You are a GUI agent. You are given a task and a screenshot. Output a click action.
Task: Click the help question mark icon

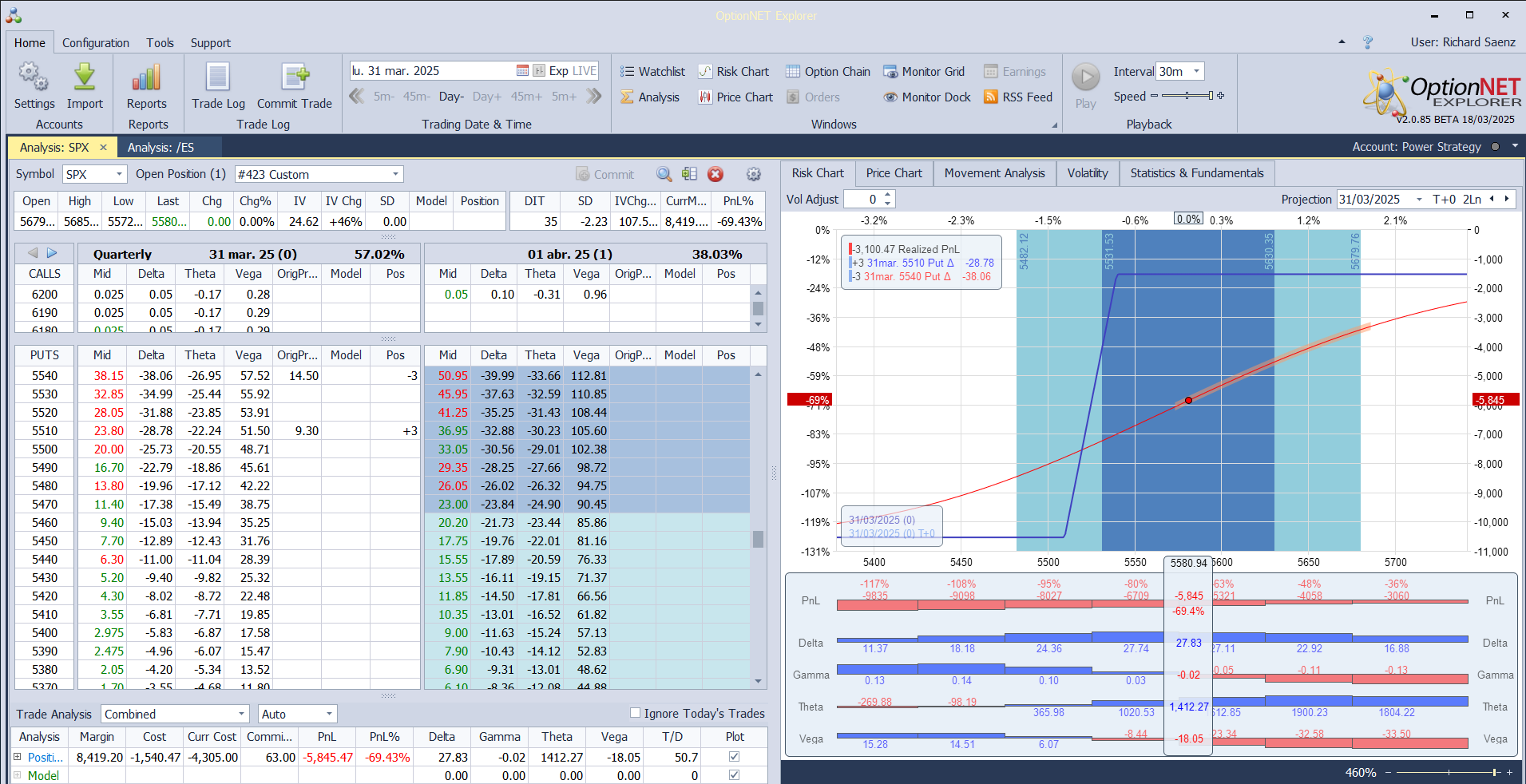tap(1368, 42)
